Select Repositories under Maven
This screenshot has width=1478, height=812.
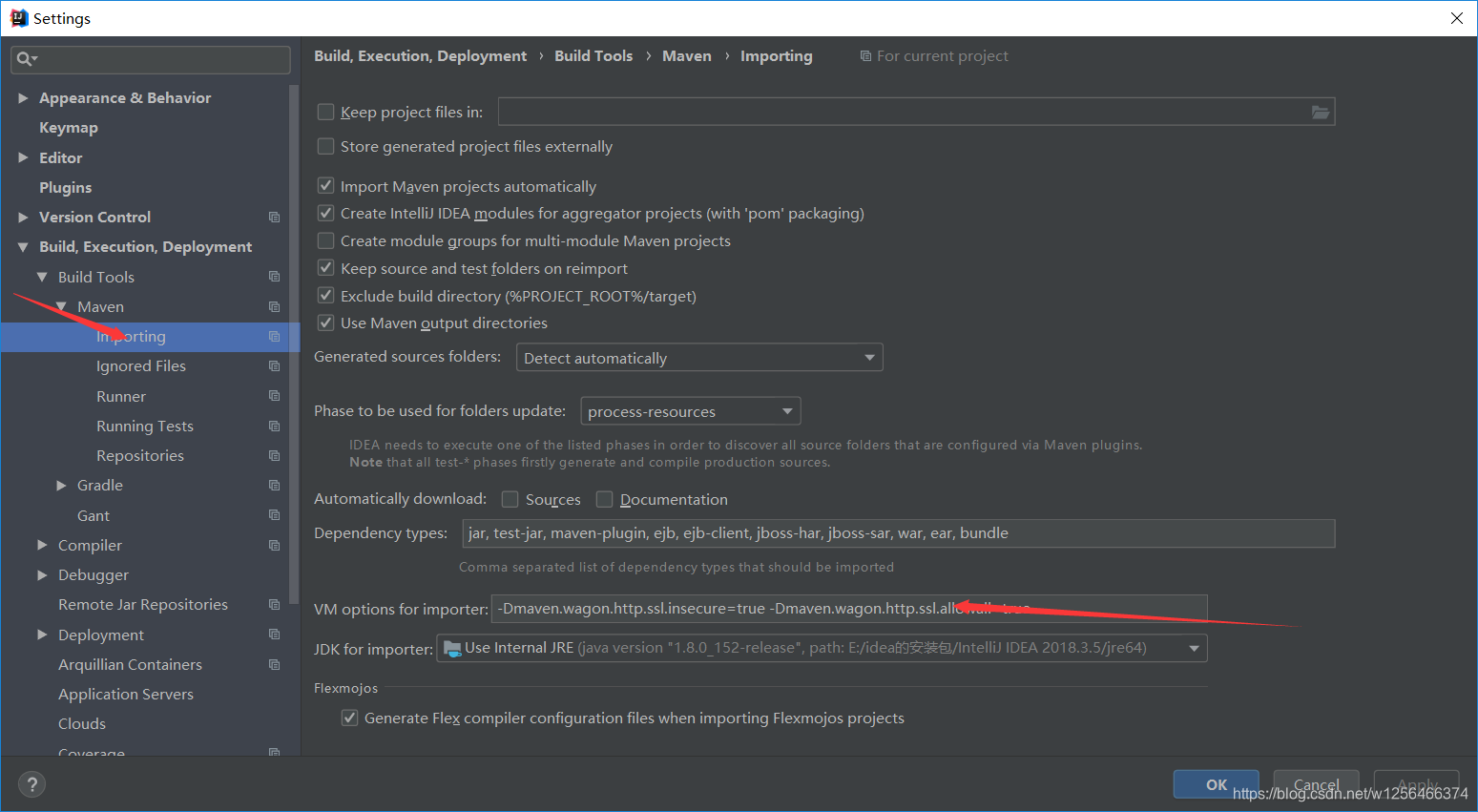tap(140, 455)
